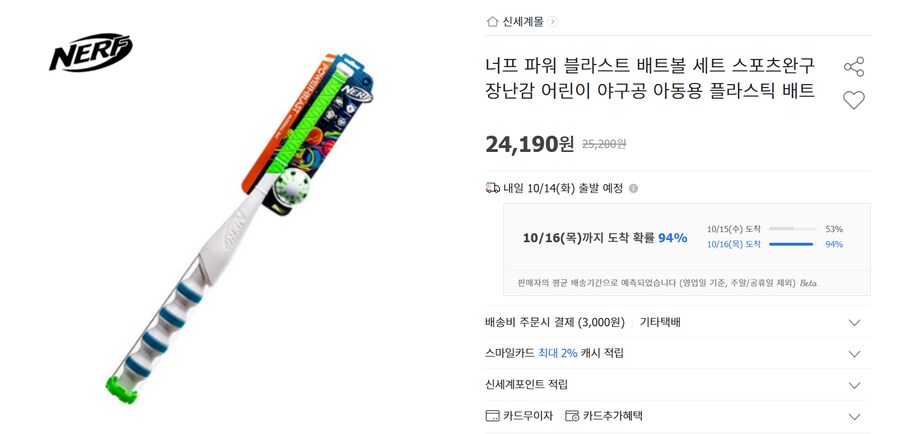Click the NERF brand logo
Viewport: 900px width, 434px height.
pyautogui.click(x=91, y=52)
